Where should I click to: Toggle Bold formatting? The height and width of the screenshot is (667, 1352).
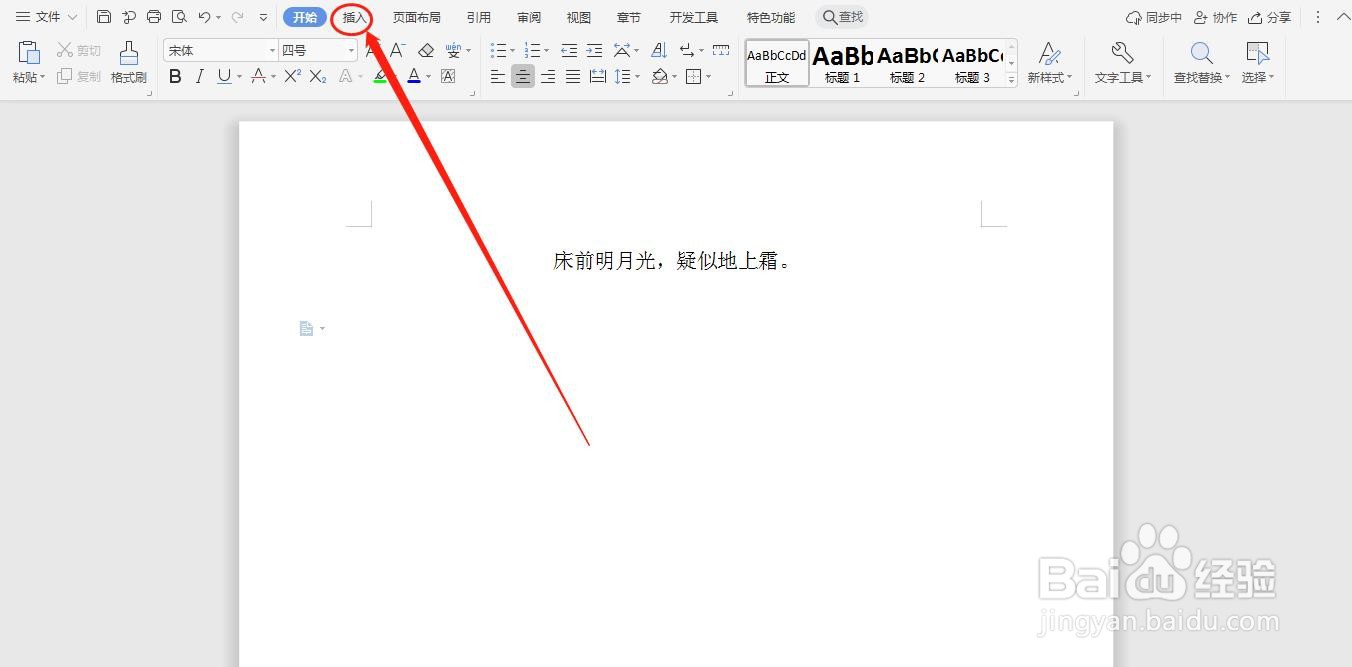[175, 76]
